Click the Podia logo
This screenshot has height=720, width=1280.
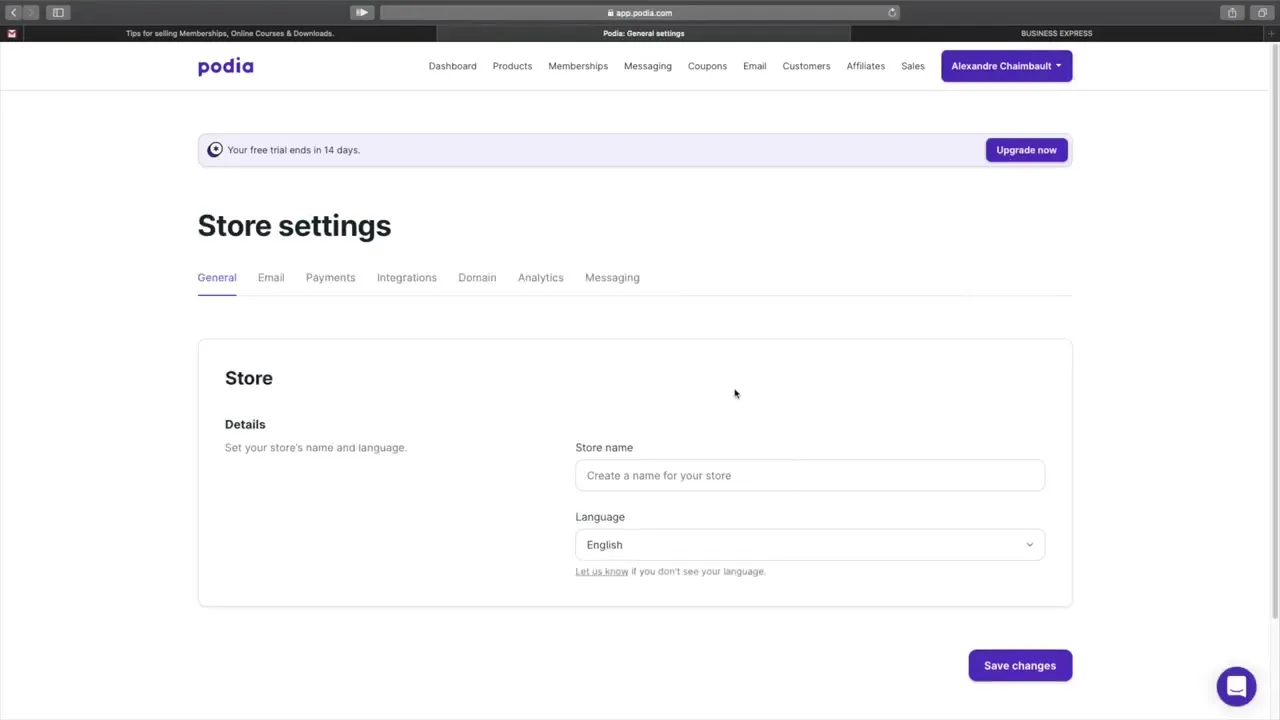click(x=225, y=66)
